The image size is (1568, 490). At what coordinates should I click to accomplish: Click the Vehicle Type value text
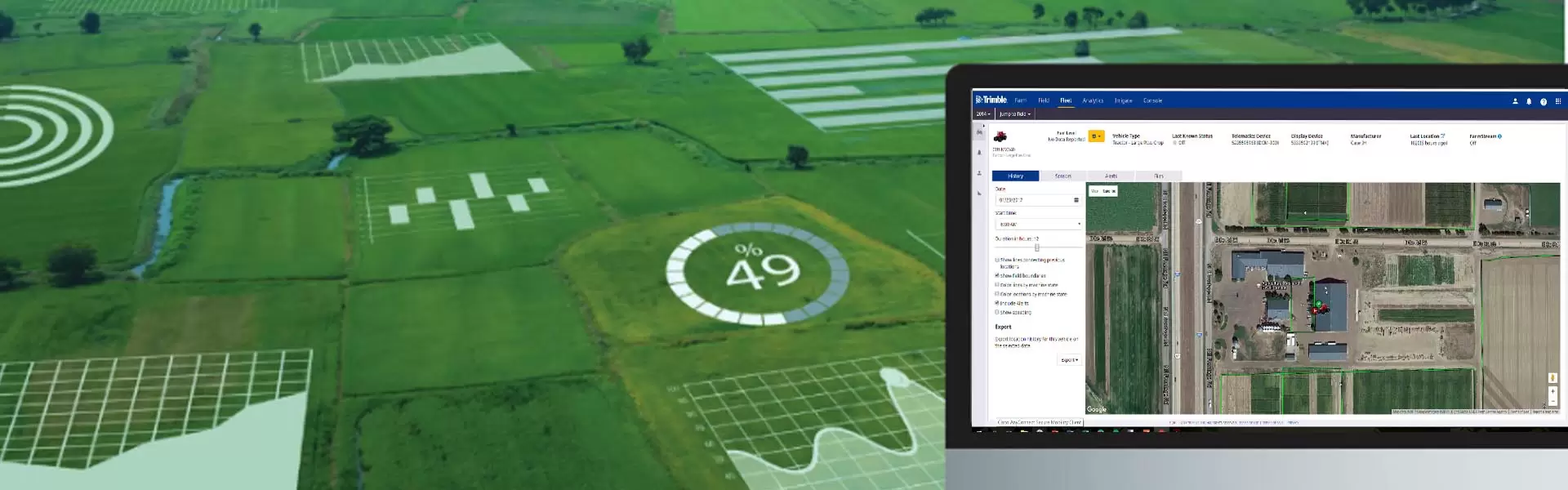pyautogui.click(x=1138, y=143)
